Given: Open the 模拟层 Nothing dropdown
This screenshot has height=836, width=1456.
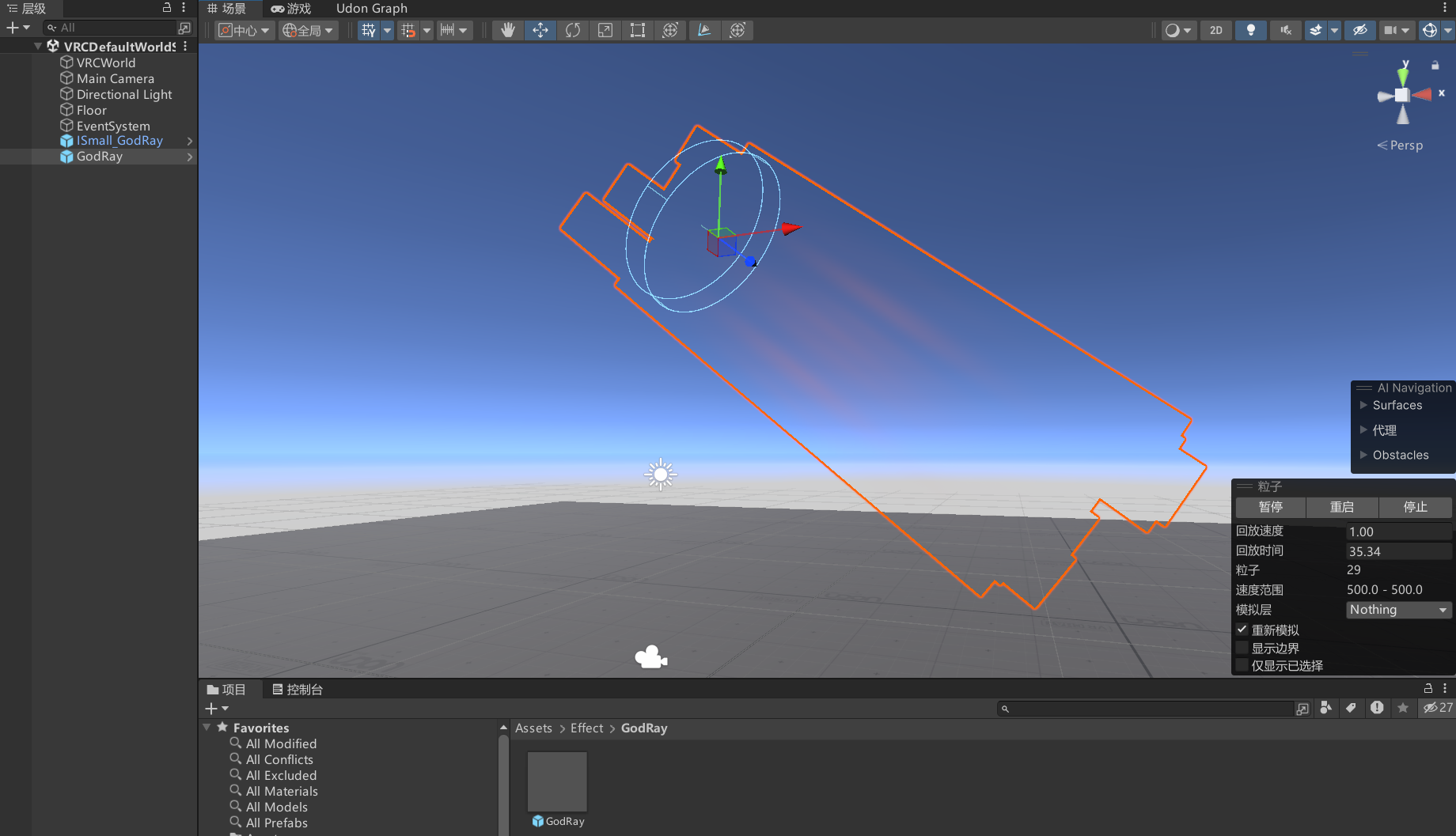Looking at the screenshot, I should [x=1399, y=610].
